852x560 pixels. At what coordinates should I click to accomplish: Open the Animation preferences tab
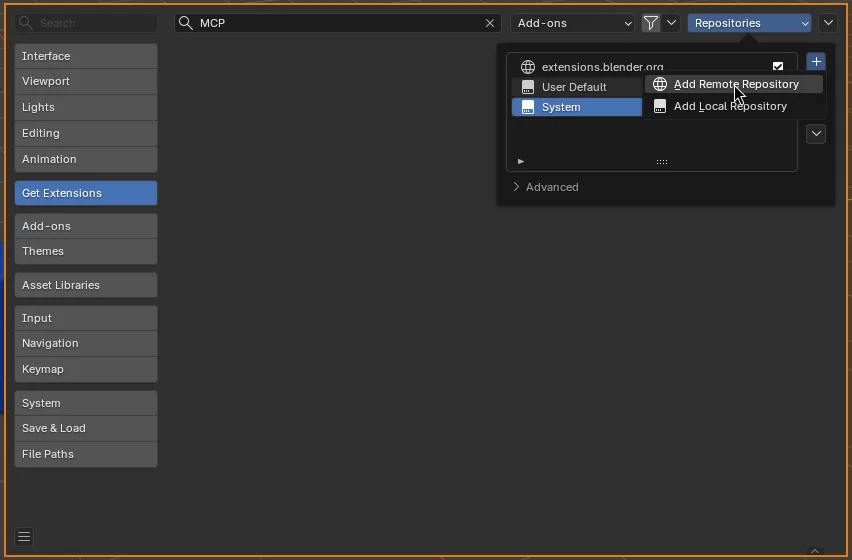(x=86, y=159)
